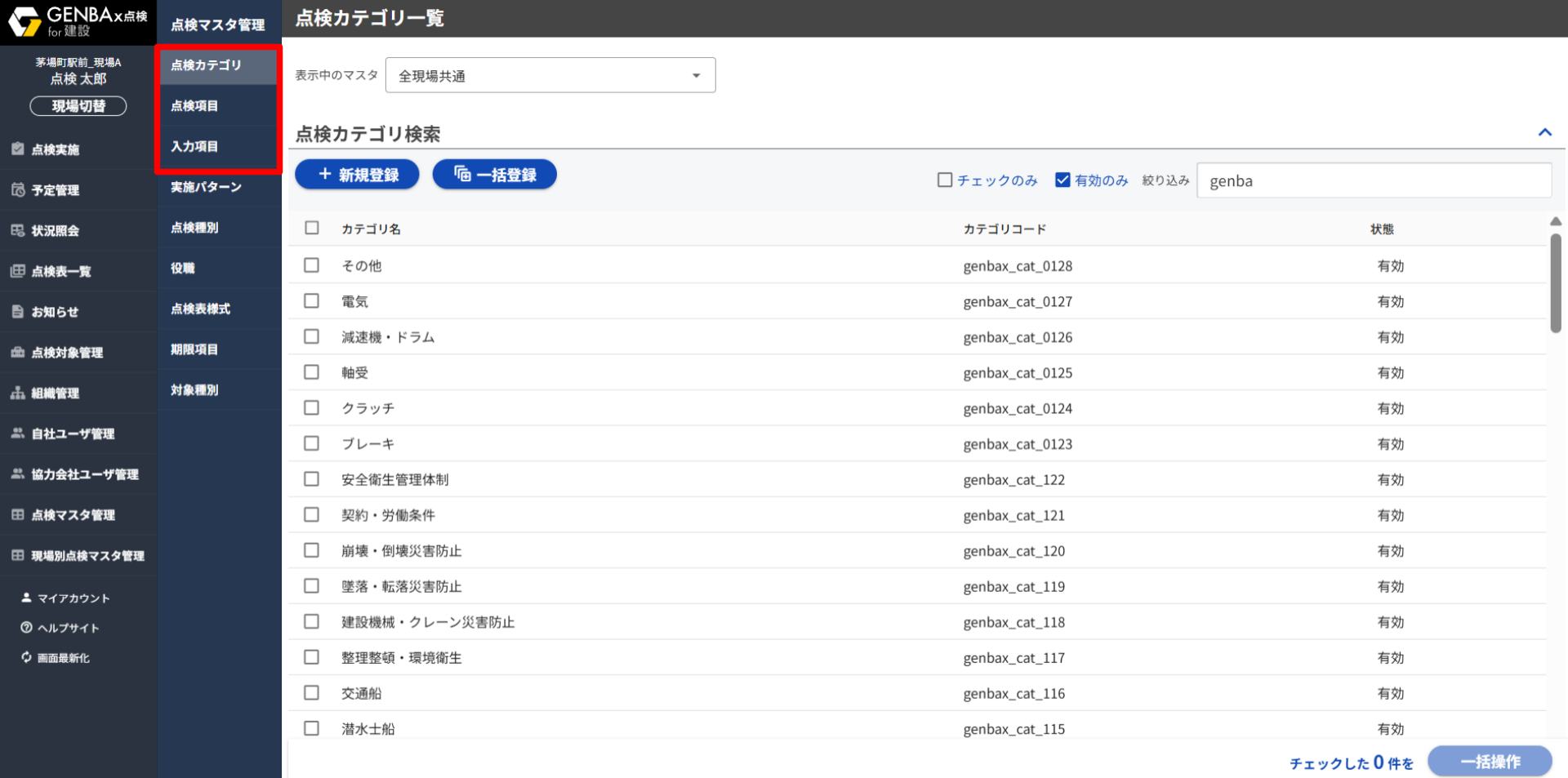This screenshot has height=778, width=1568.
Task: Click the お知らせ document icon
Action: [x=18, y=312]
